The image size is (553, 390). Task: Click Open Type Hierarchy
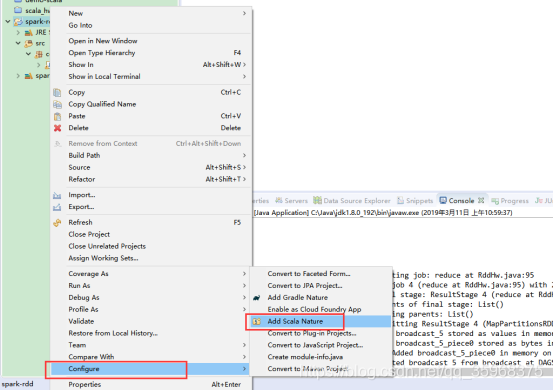point(152,53)
